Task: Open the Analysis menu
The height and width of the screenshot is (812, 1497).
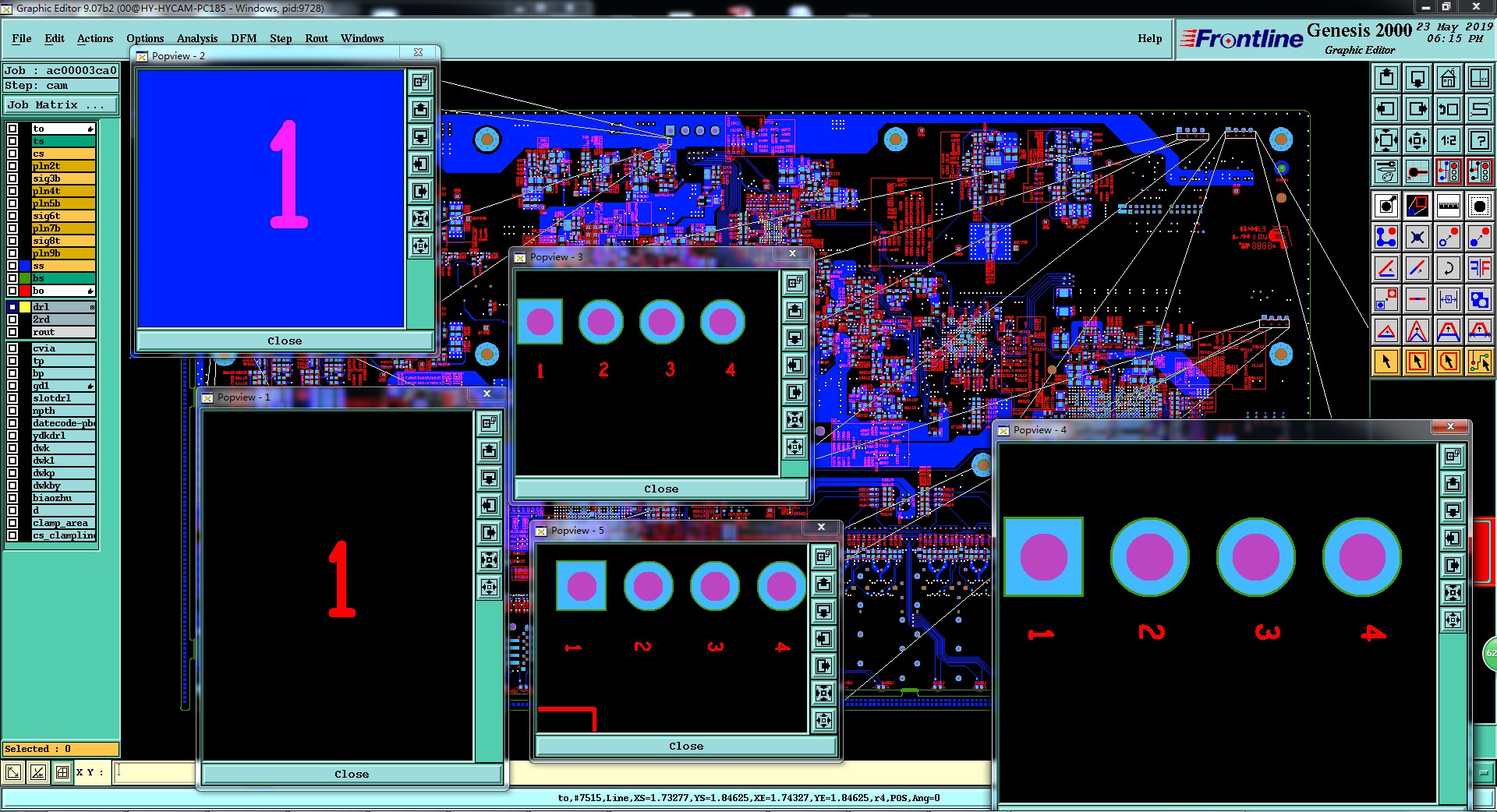Action: pos(197,38)
